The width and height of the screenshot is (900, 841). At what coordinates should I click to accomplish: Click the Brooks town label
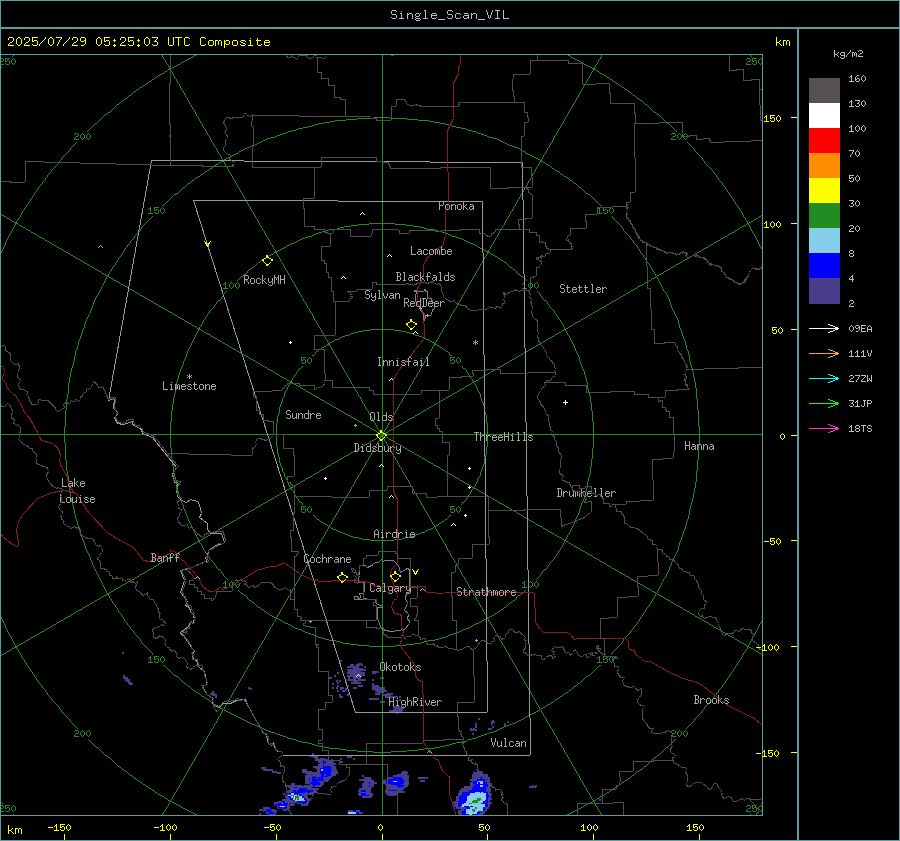(711, 700)
